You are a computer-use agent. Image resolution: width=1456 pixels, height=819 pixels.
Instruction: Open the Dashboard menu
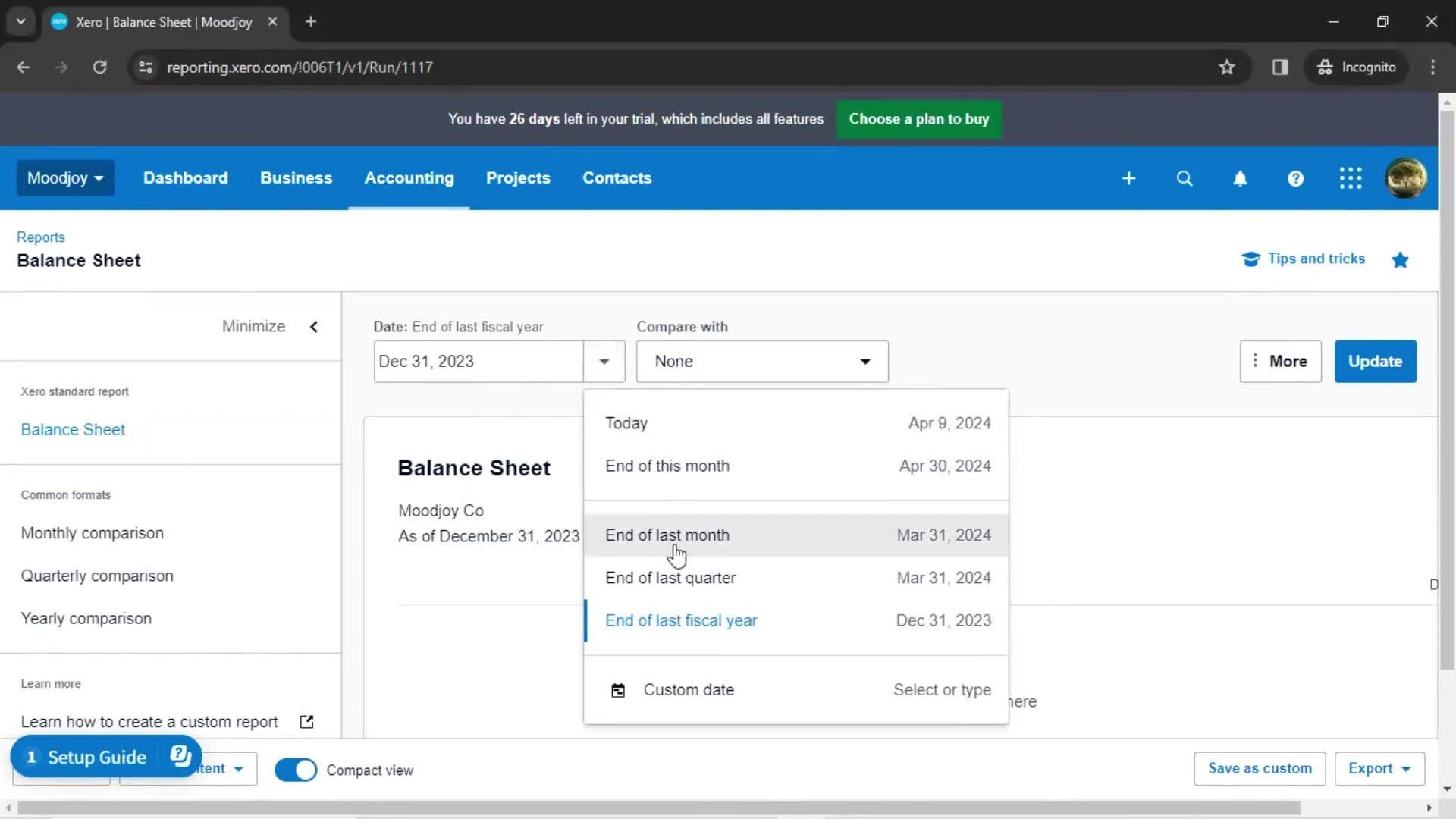185,178
